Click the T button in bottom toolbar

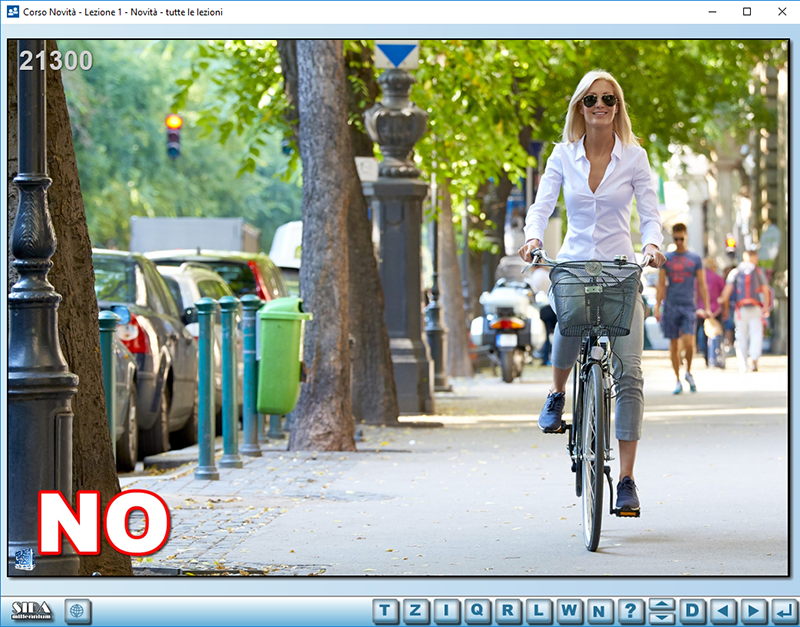pyautogui.click(x=386, y=611)
